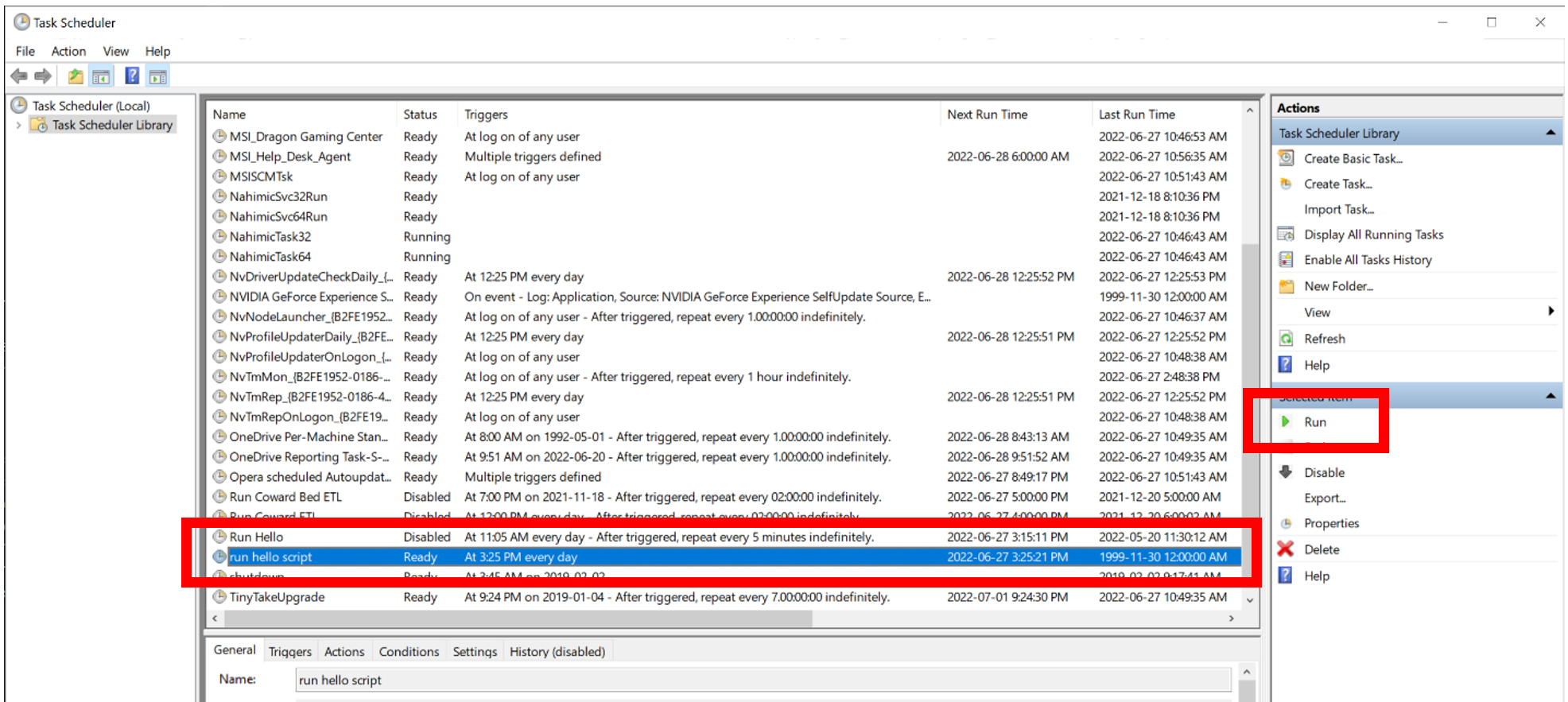The height and width of the screenshot is (702, 1568).
Task: Open the Conditions tab
Action: pyautogui.click(x=409, y=651)
